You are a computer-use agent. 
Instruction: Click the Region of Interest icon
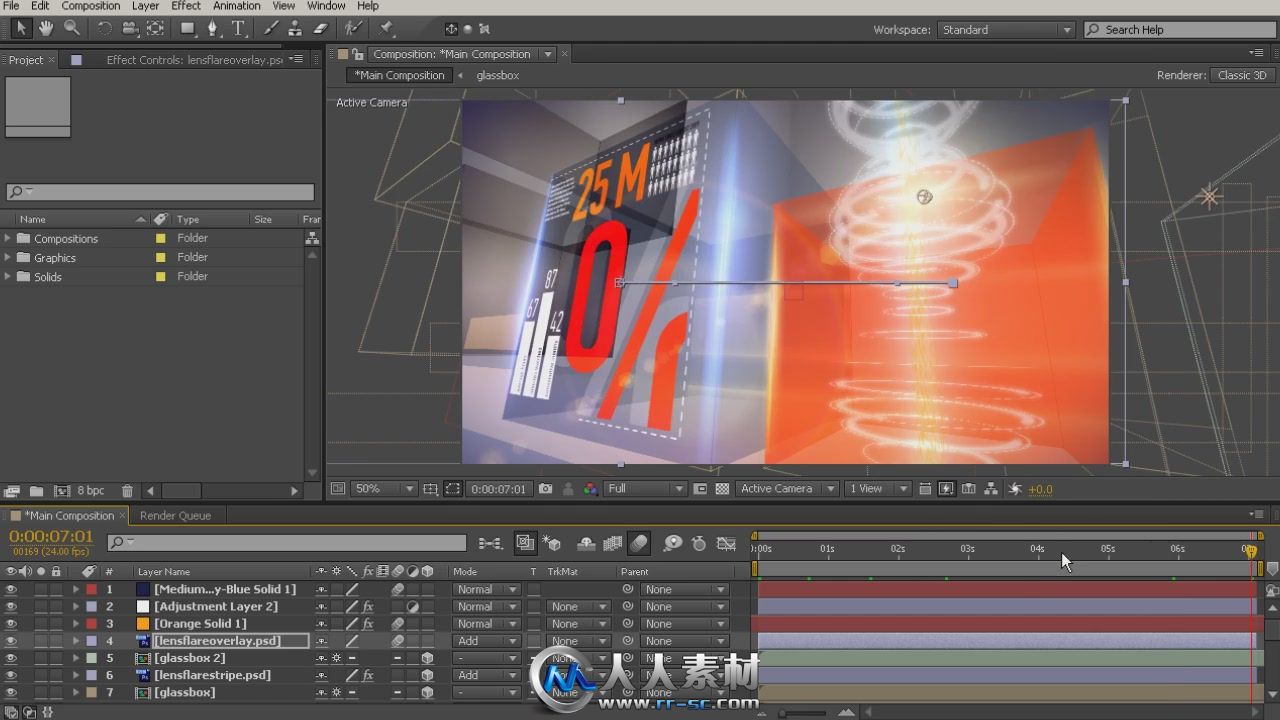point(453,489)
